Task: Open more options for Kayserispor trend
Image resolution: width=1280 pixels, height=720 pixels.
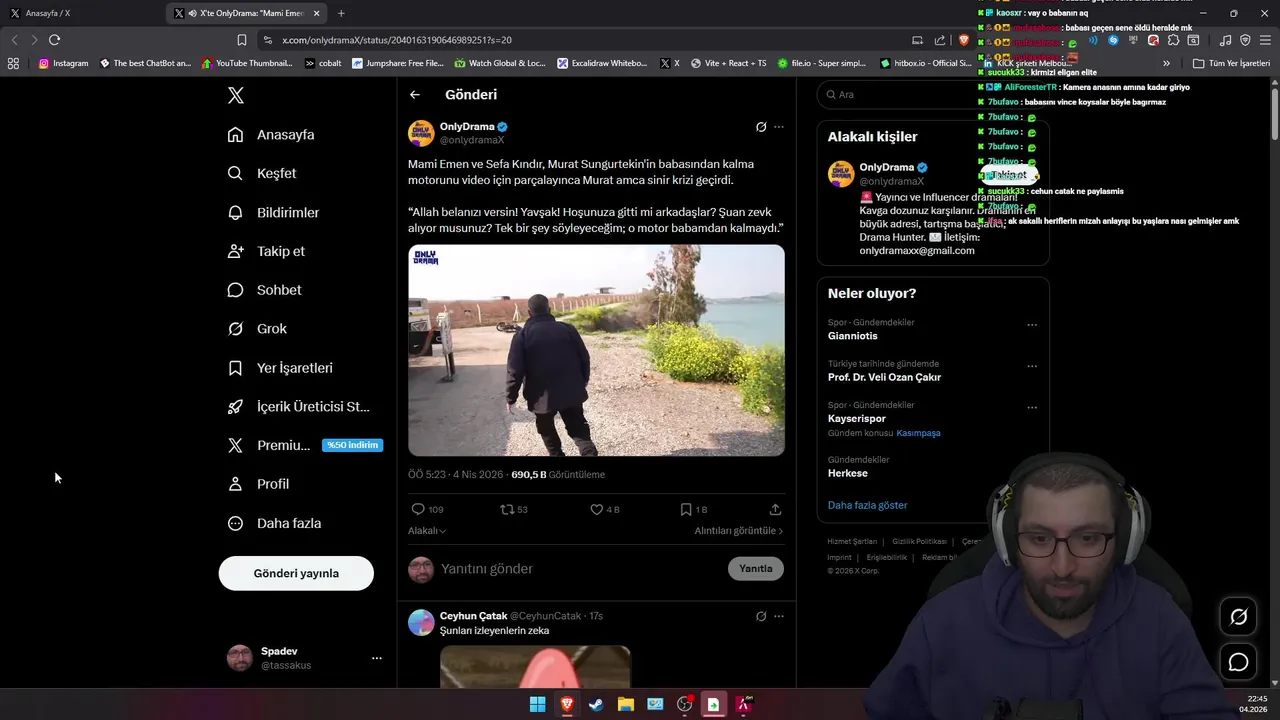Action: [x=1032, y=408]
